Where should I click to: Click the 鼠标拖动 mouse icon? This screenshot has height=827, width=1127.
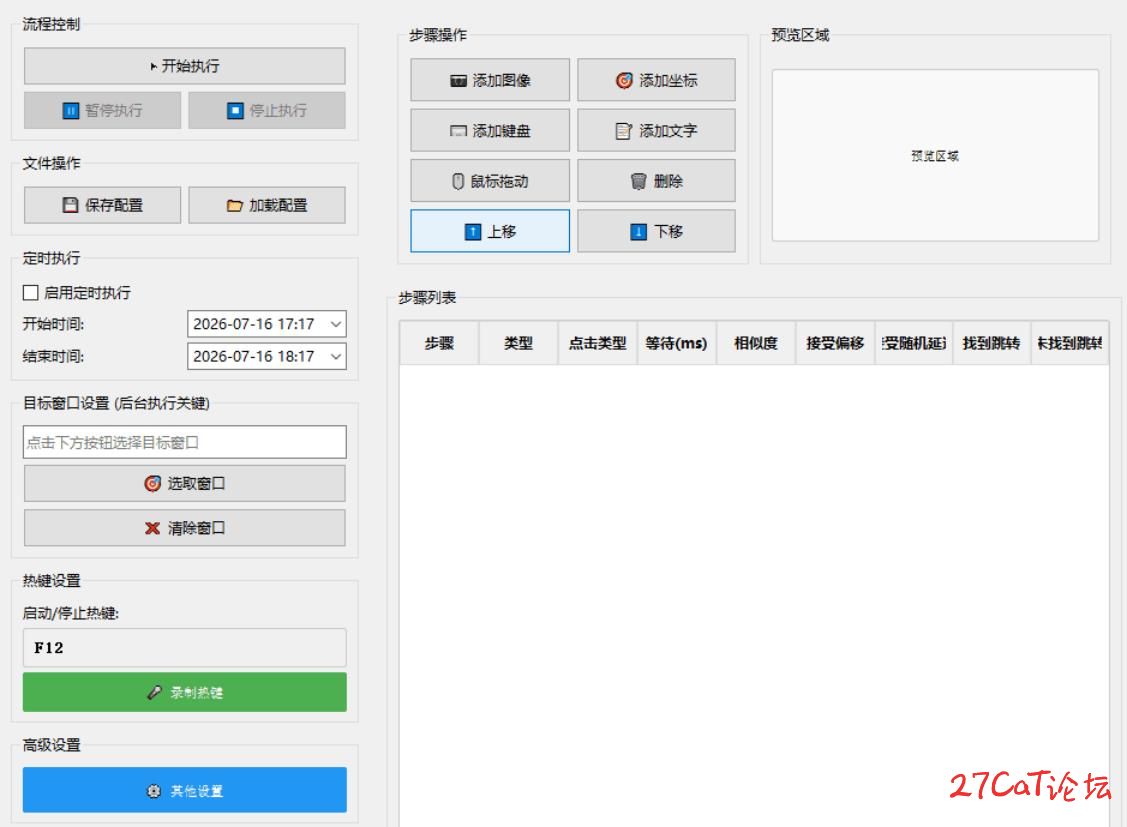tap(458, 181)
